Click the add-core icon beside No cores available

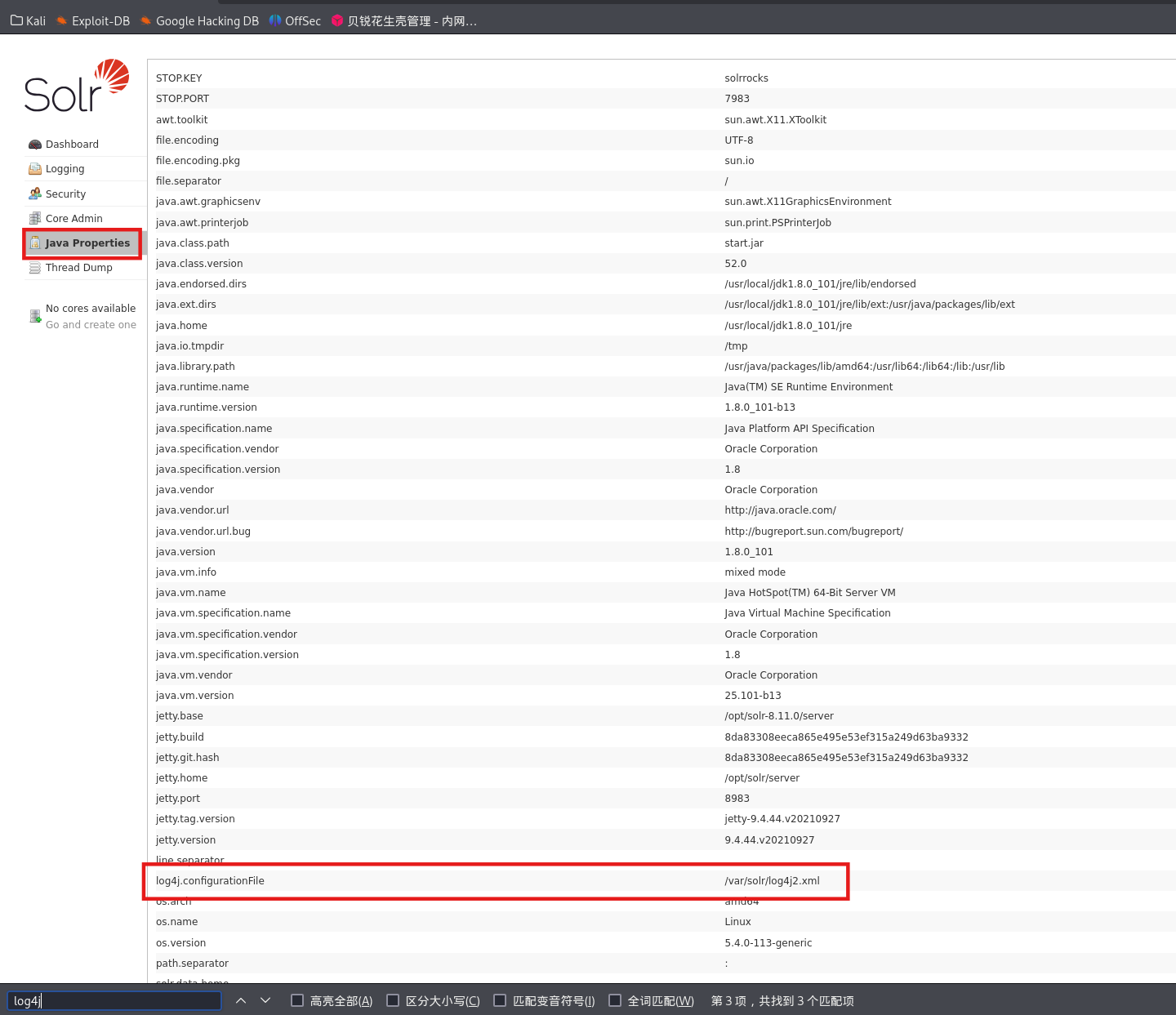pos(35,316)
